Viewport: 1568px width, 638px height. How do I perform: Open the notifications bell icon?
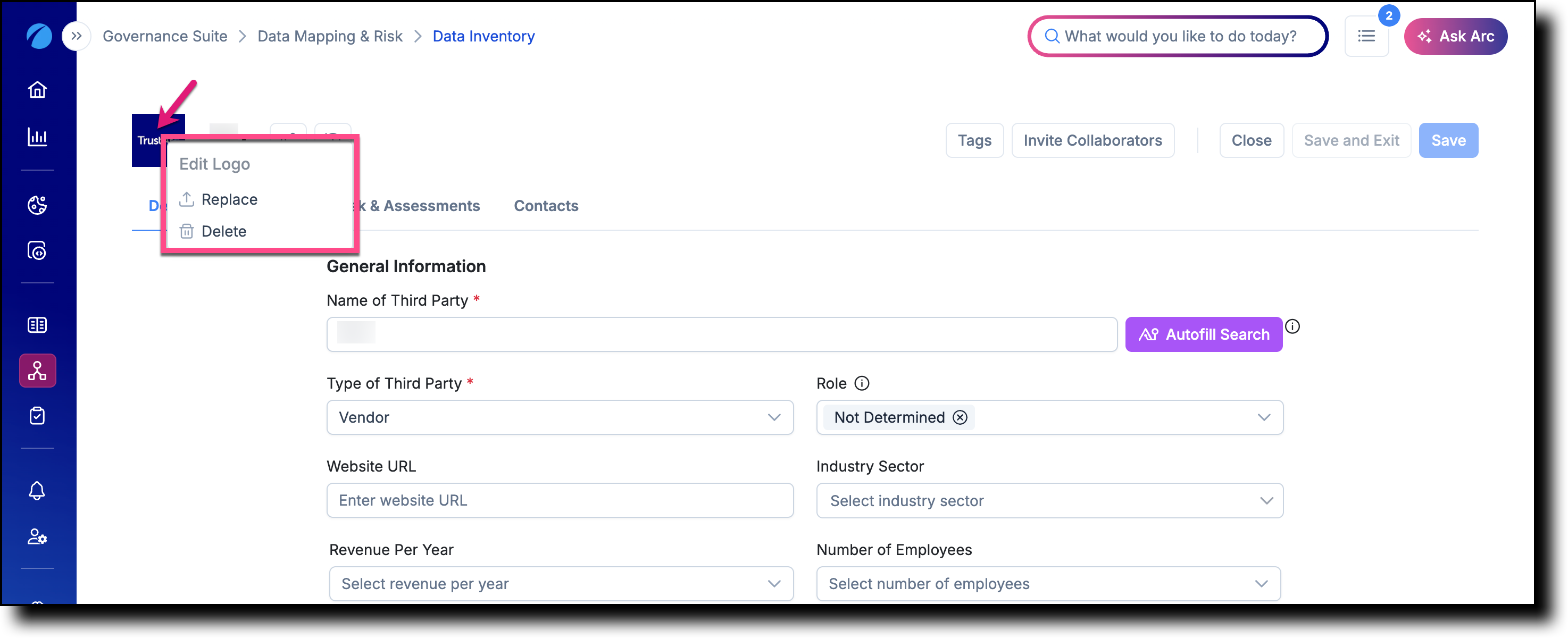[37, 490]
